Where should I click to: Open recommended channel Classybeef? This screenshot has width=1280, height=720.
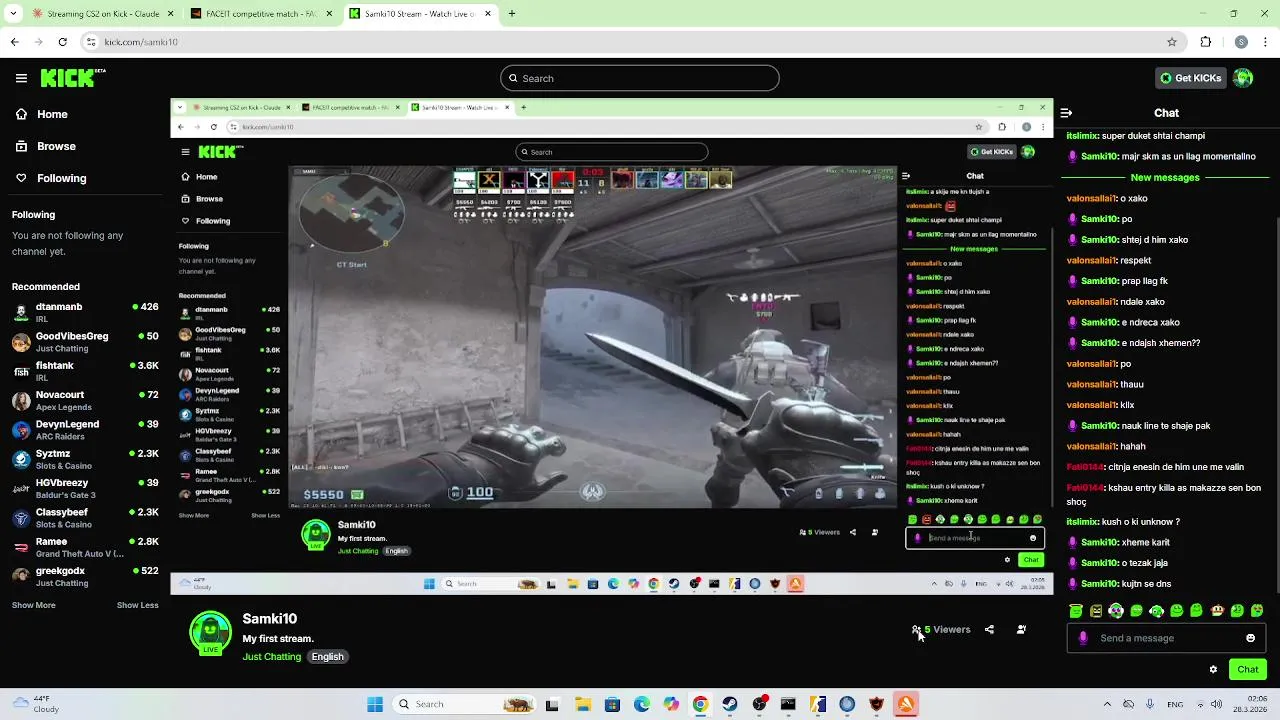coord(85,518)
